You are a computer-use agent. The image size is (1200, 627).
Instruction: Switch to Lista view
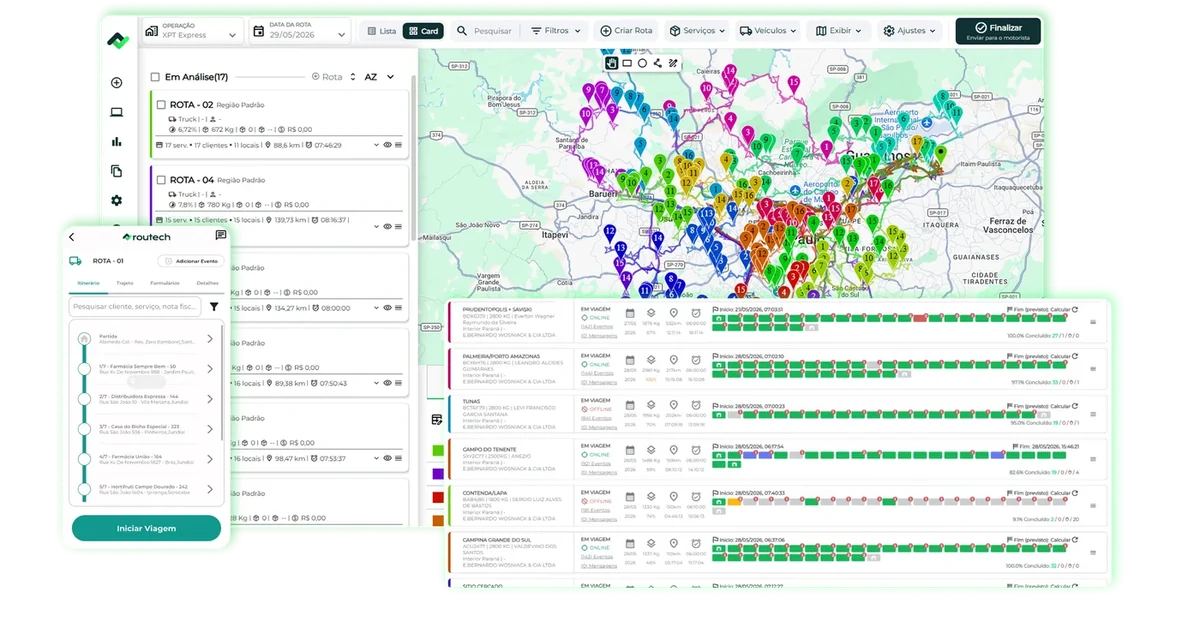coord(381,31)
